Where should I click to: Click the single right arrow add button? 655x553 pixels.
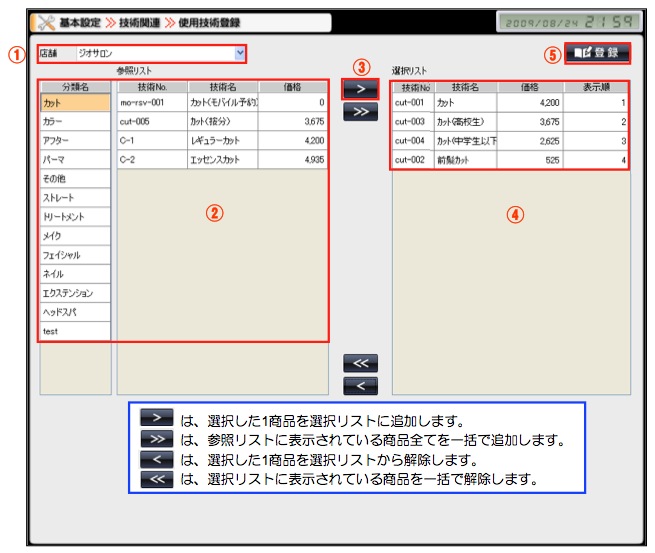click(x=360, y=90)
